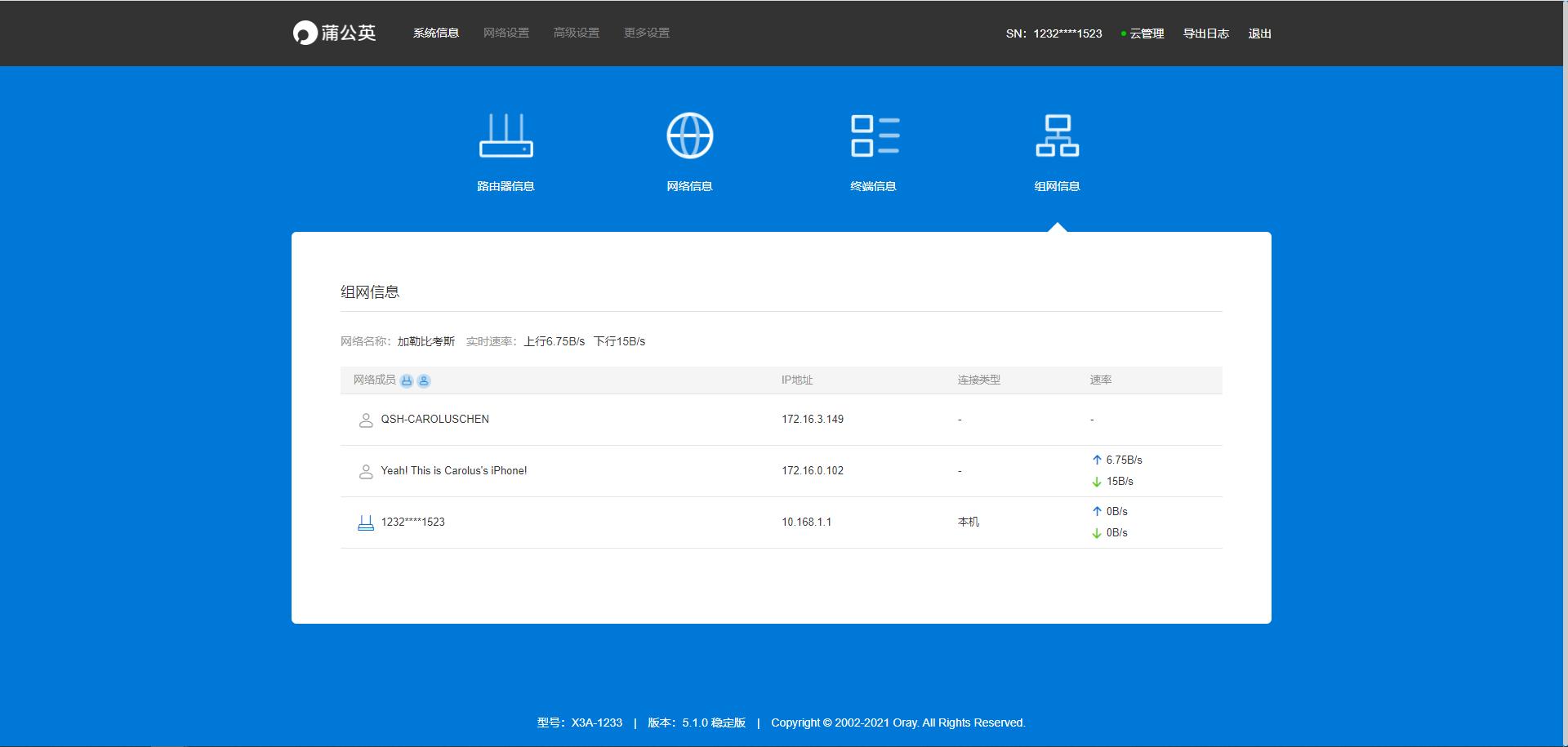This screenshot has width=1568, height=747.
Task: Click the 云管理 link
Action: 1147,33
